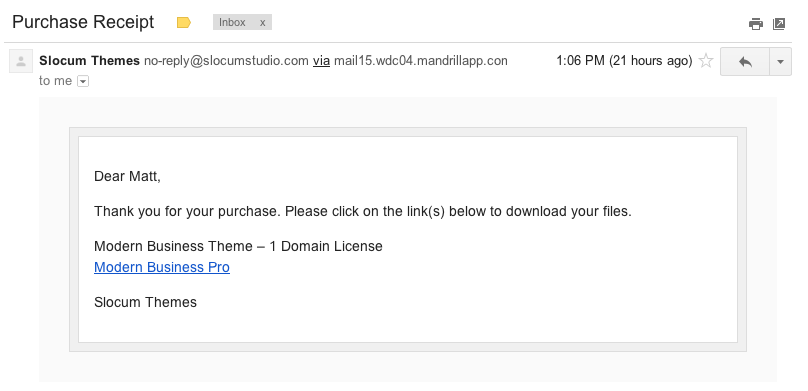Image resolution: width=808 pixels, height=391 pixels.
Task: Click the underlined "via" link
Action: tap(321, 61)
